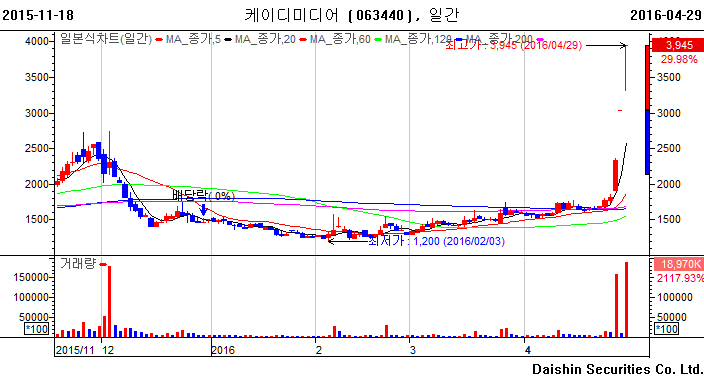Screen dimensions: 704x381
Task: Click the 2016 year x-axis label
Action: tap(223, 350)
